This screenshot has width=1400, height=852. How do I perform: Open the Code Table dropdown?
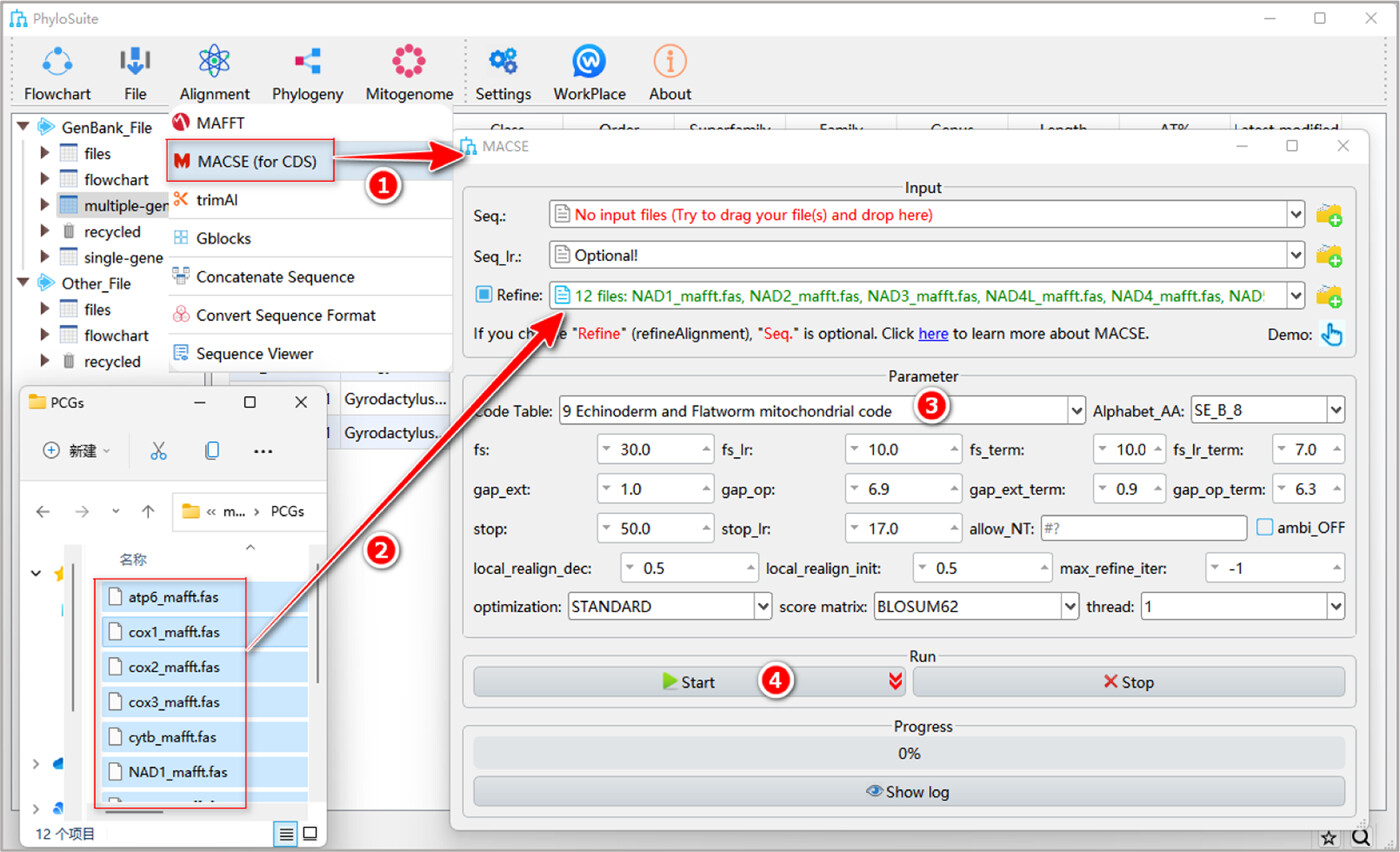[x=1076, y=410]
